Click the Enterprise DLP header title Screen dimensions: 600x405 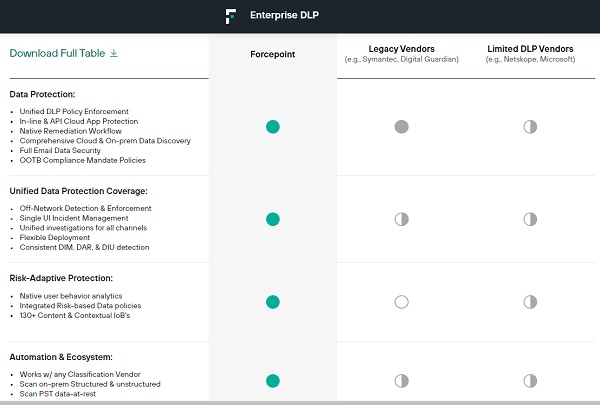point(284,15)
